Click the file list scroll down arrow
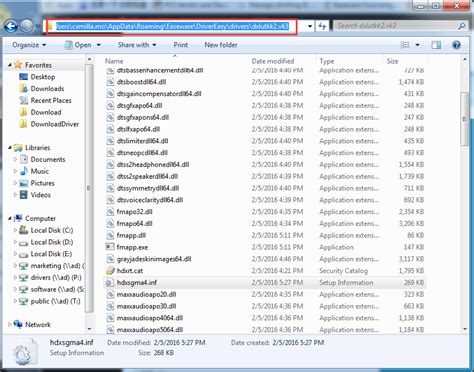 (465, 329)
